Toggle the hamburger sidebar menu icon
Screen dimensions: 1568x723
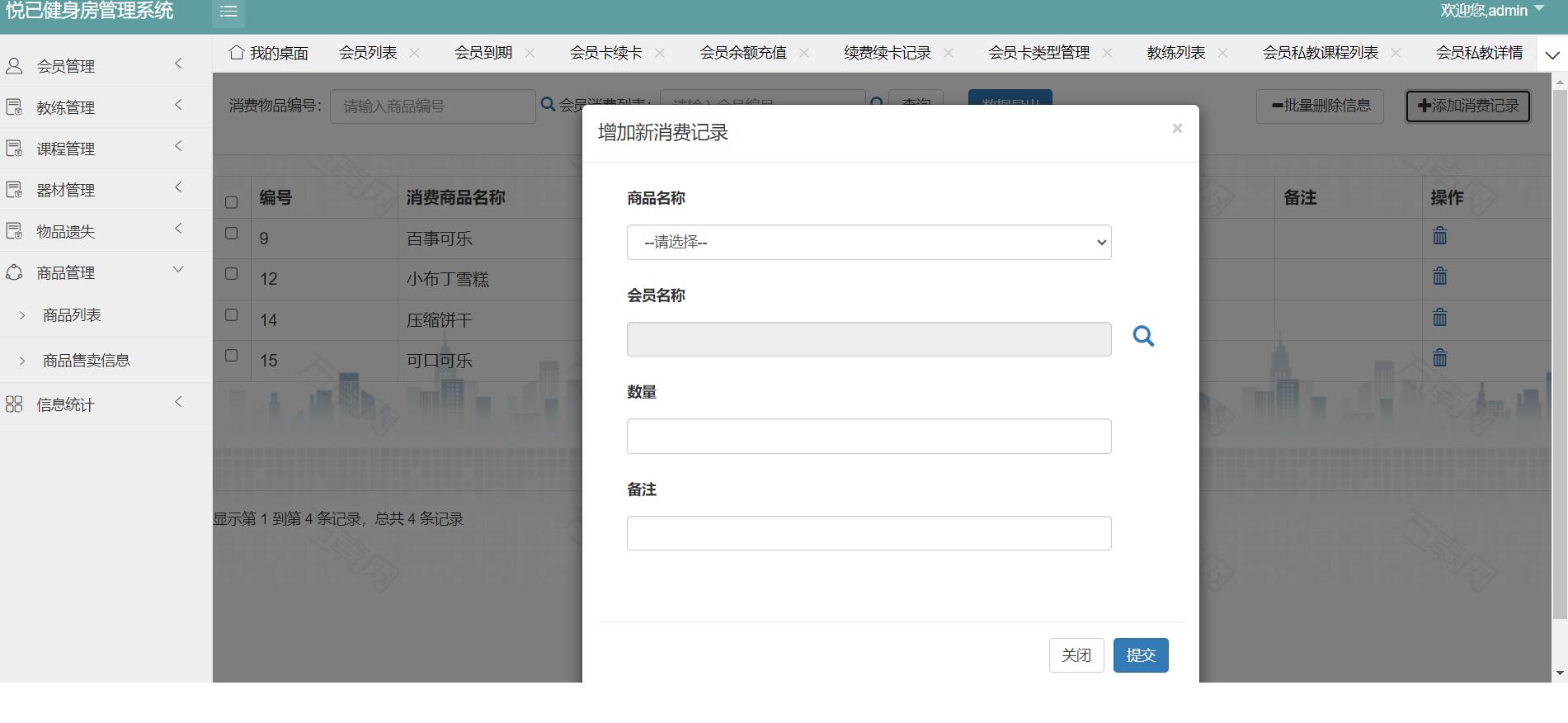tap(228, 12)
